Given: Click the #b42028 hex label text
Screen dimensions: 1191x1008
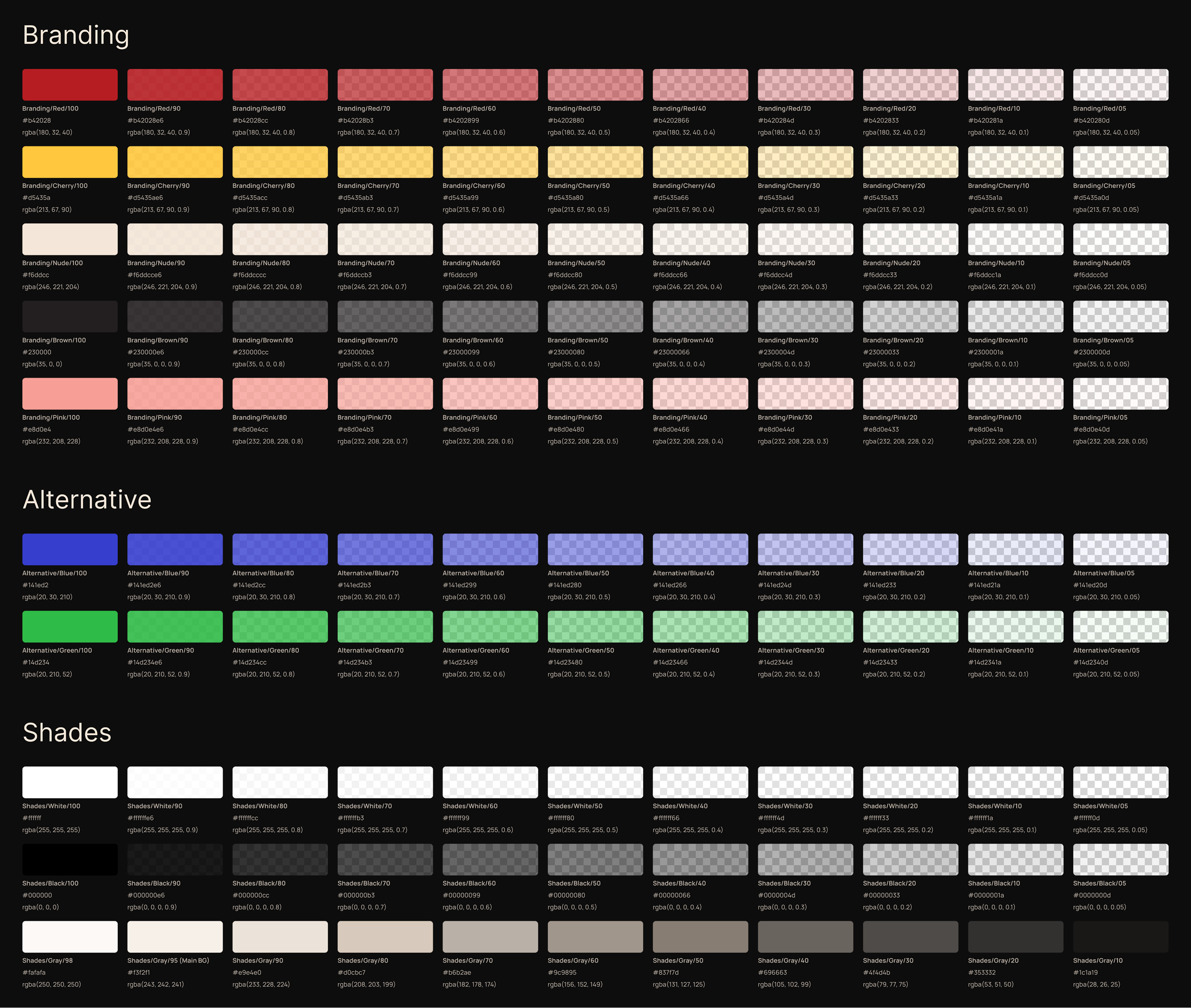Looking at the screenshot, I should tap(36, 121).
